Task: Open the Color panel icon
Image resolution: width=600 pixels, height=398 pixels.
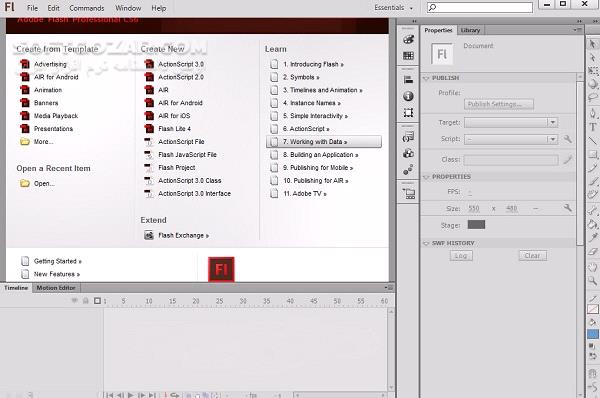Action: pyautogui.click(x=408, y=39)
